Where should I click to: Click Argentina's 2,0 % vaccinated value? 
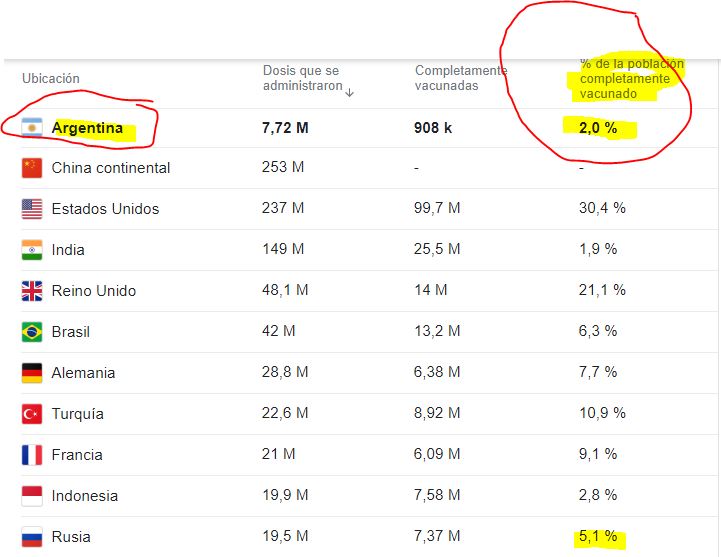[x=598, y=128]
